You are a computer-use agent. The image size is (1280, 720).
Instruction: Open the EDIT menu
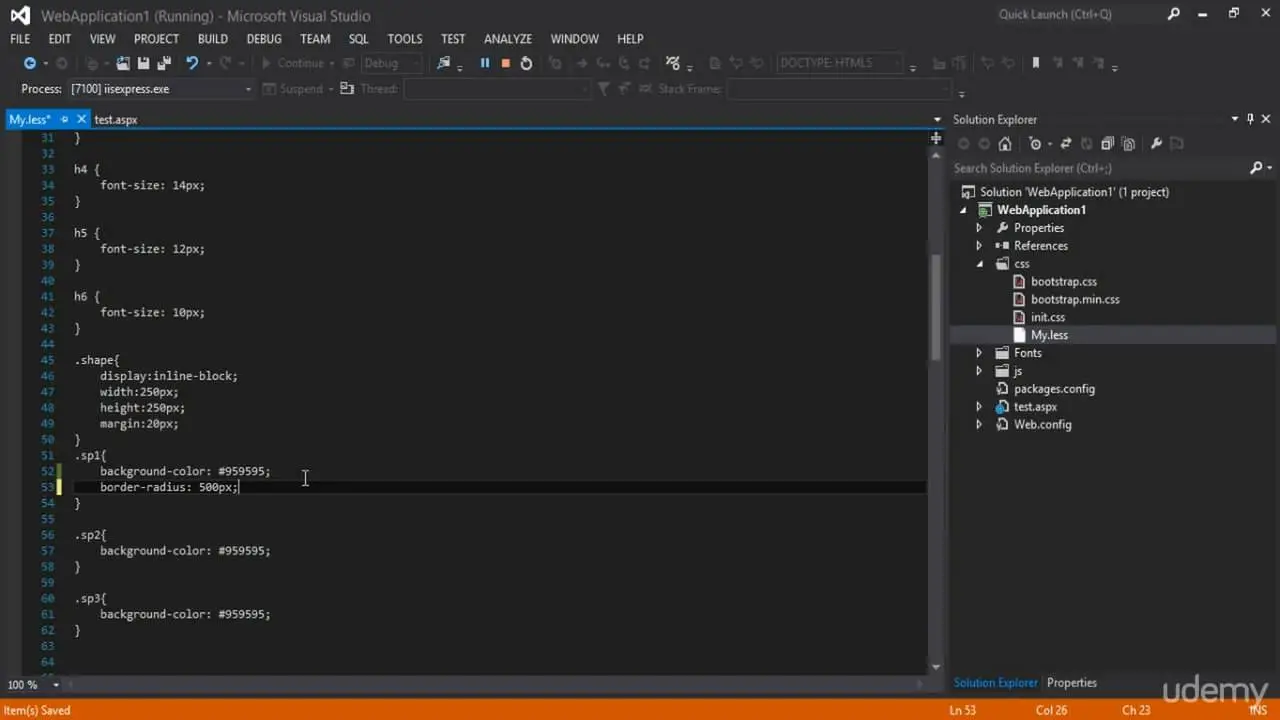pyautogui.click(x=60, y=39)
